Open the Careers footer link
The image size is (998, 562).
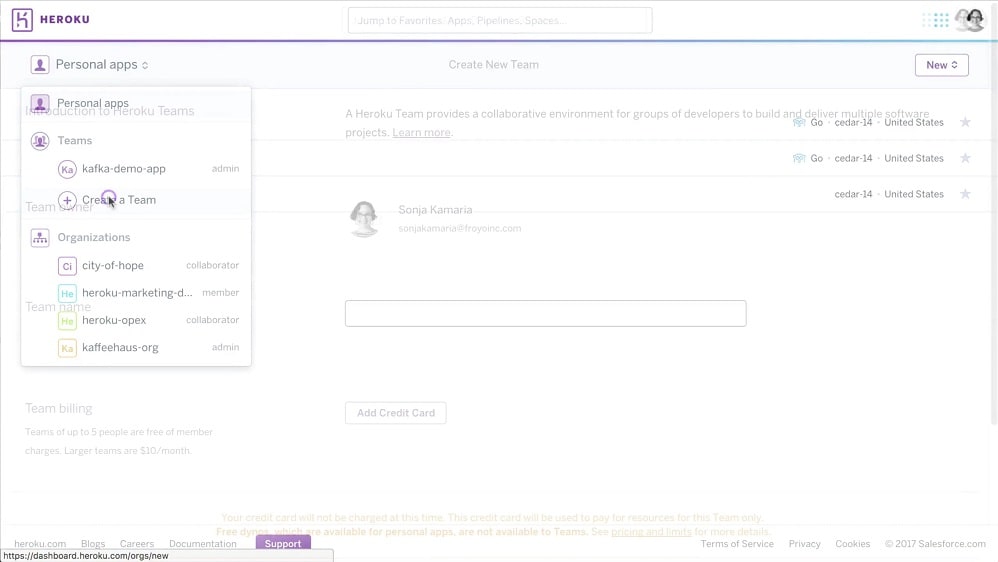tap(137, 544)
